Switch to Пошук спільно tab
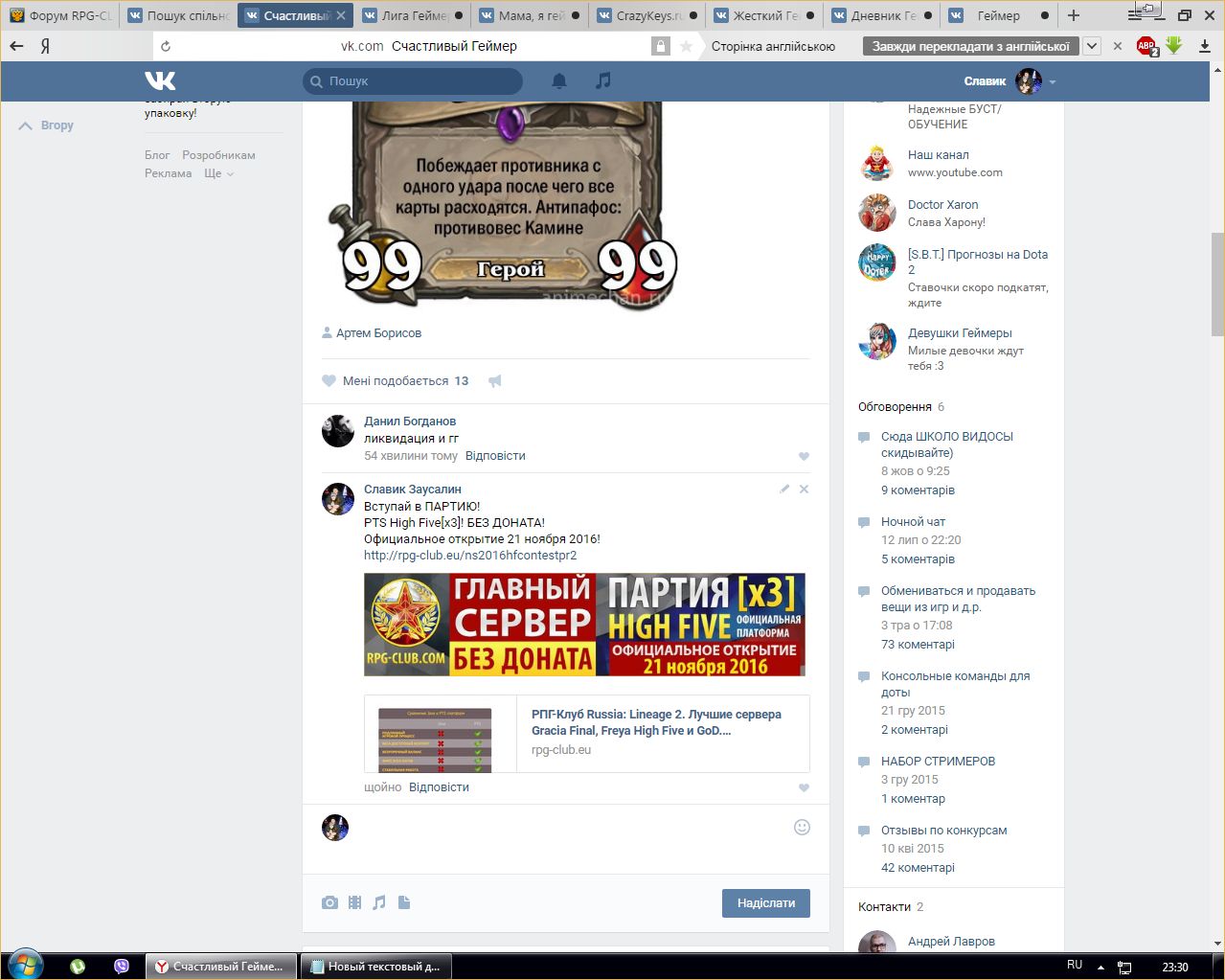Viewport: 1225px width, 980px height. coord(178,15)
